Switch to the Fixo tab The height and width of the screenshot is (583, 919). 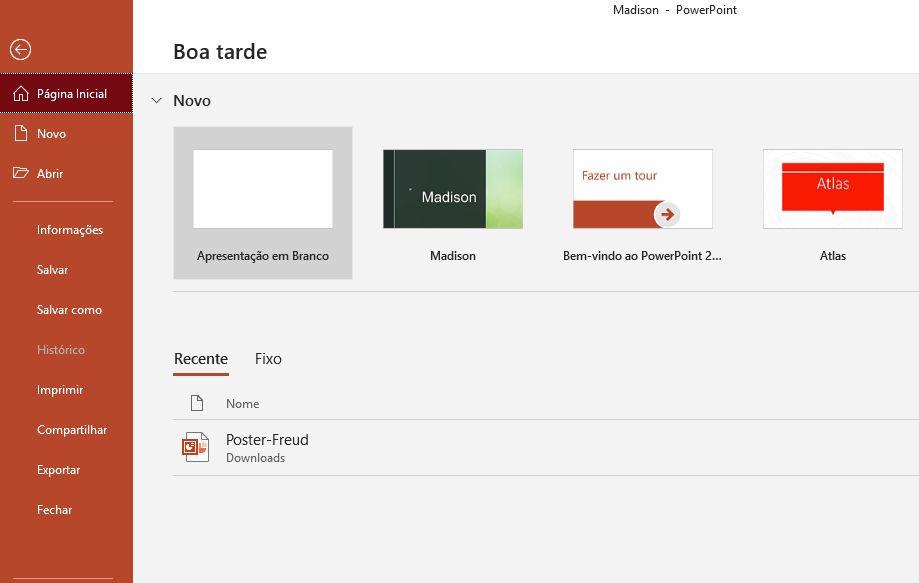coord(268,359)
